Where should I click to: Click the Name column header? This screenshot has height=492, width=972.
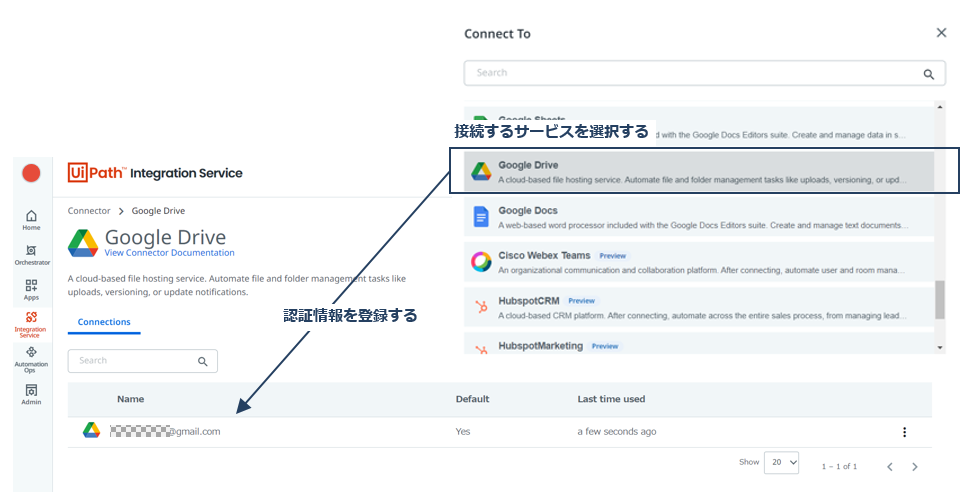pyautogui.click(x=130, y=399)
